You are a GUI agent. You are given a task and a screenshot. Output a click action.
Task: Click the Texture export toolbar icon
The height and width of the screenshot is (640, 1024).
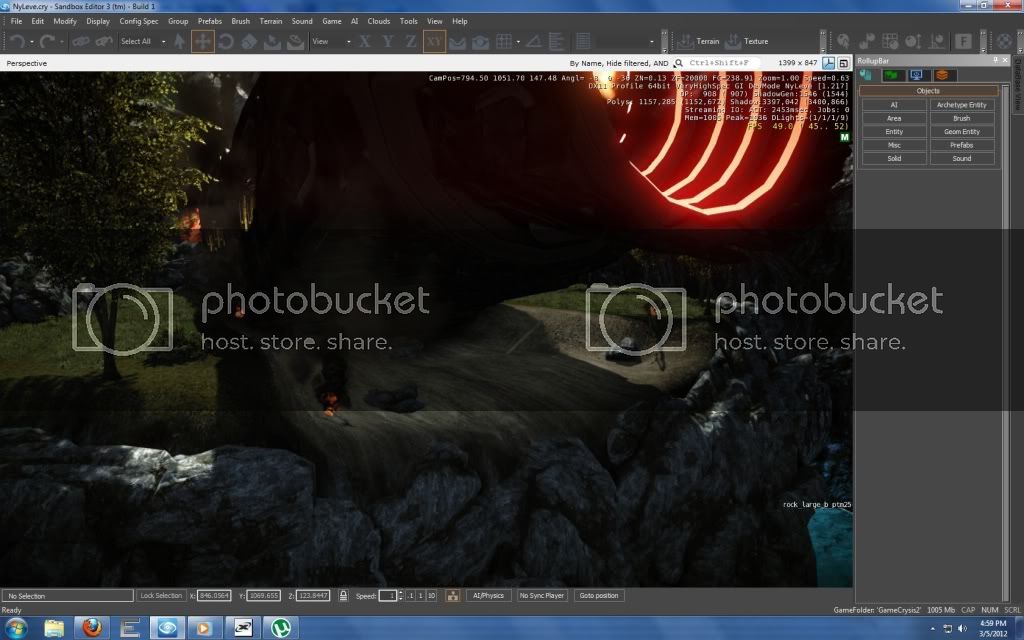(x=748, y=41)
